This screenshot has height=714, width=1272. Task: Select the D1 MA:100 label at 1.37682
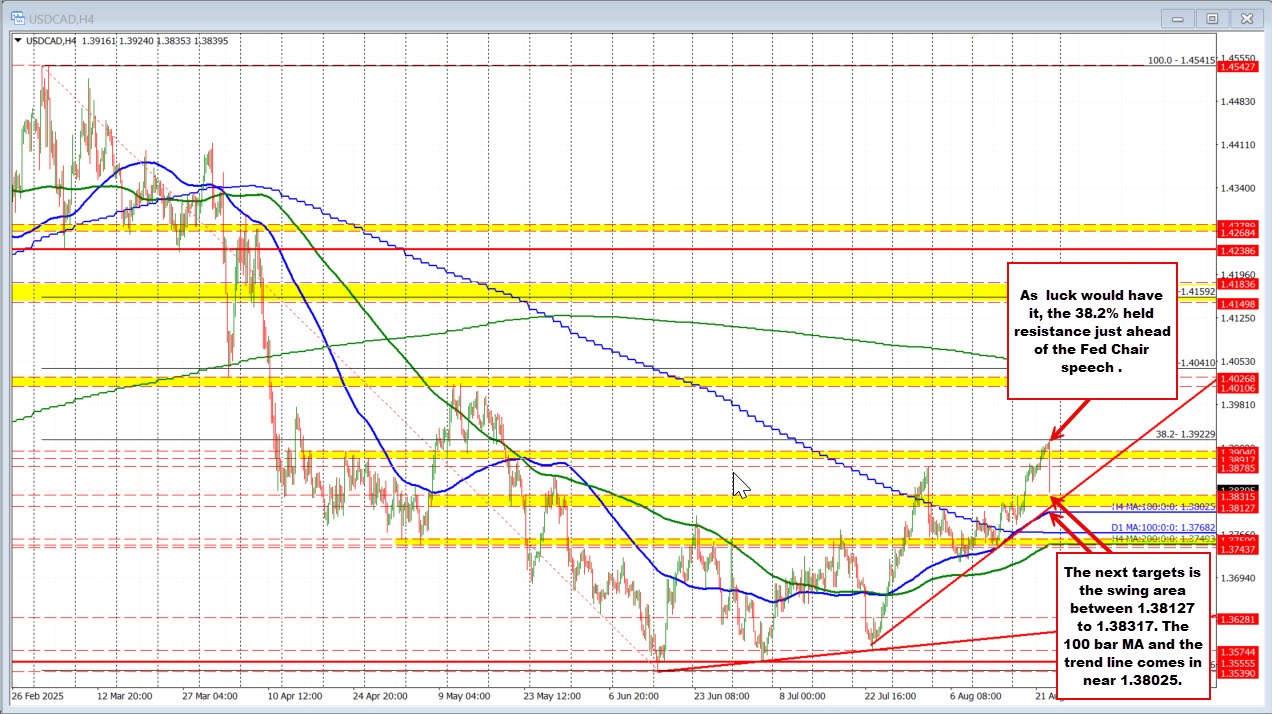click(1163, 527)
